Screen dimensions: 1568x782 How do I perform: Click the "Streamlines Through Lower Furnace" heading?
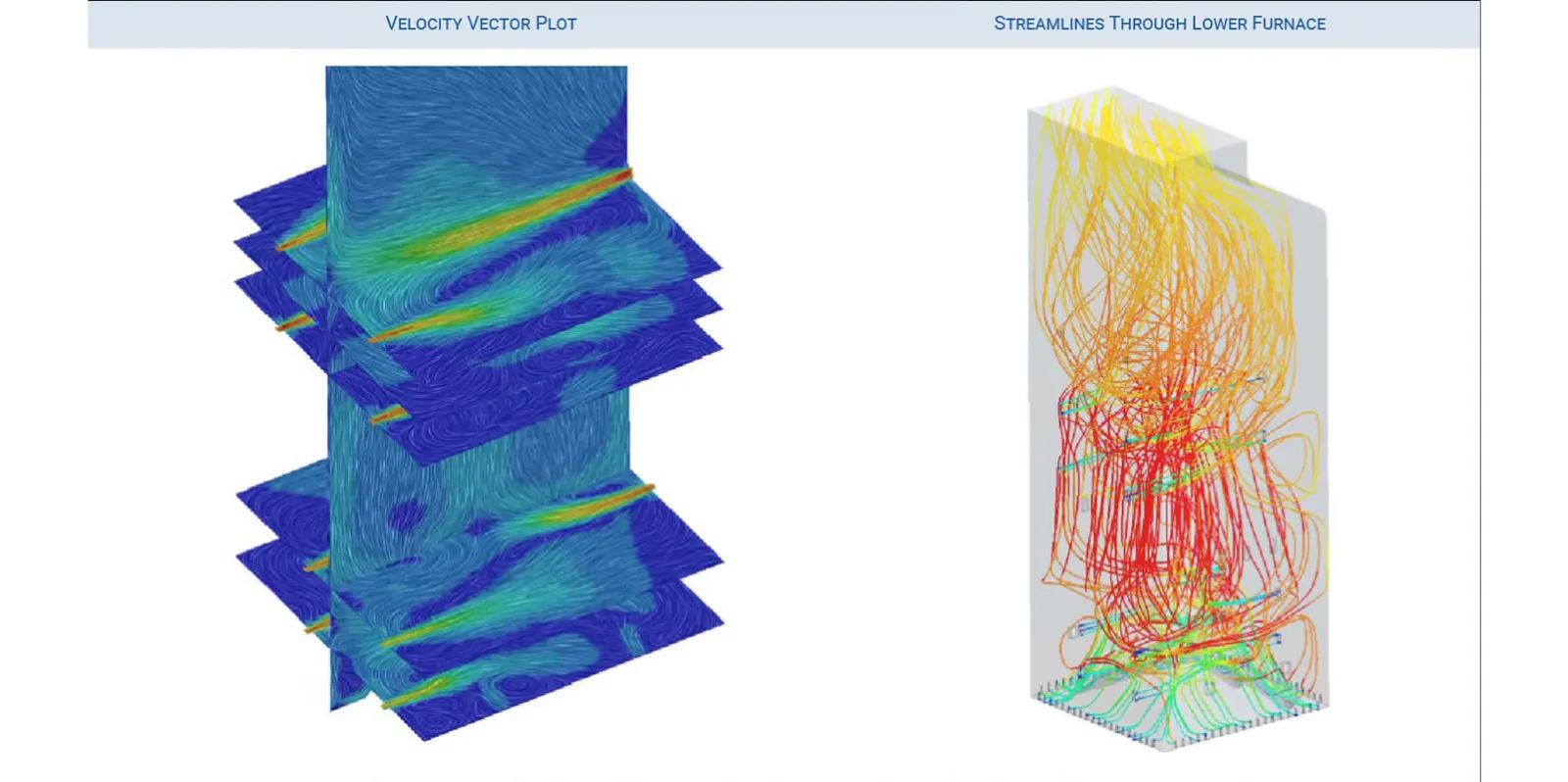pyautogui.click(x=1159, y=24)
